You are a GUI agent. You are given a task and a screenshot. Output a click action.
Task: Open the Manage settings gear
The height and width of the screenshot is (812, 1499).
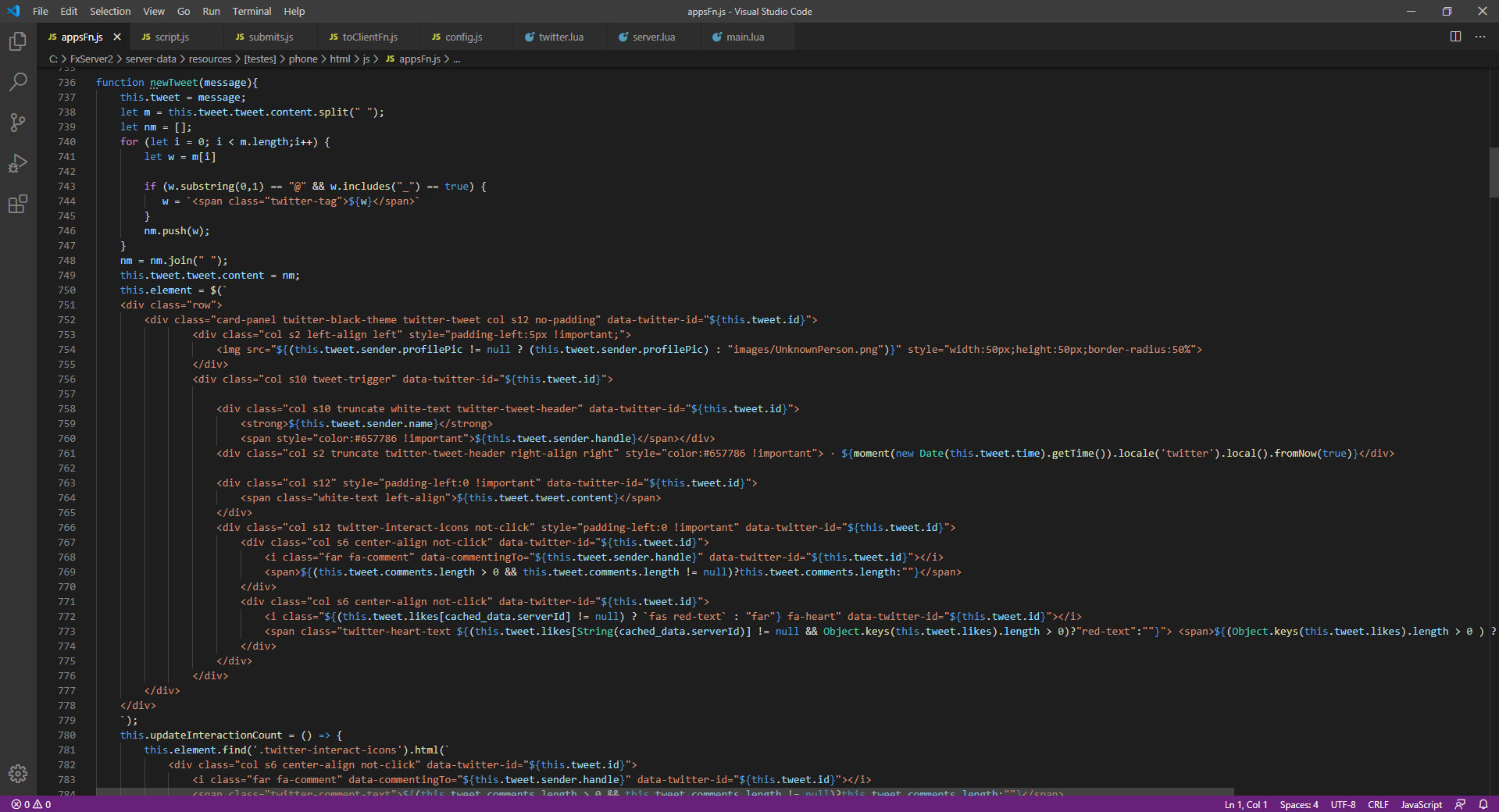pyautogui.click(x=17, y=774)
